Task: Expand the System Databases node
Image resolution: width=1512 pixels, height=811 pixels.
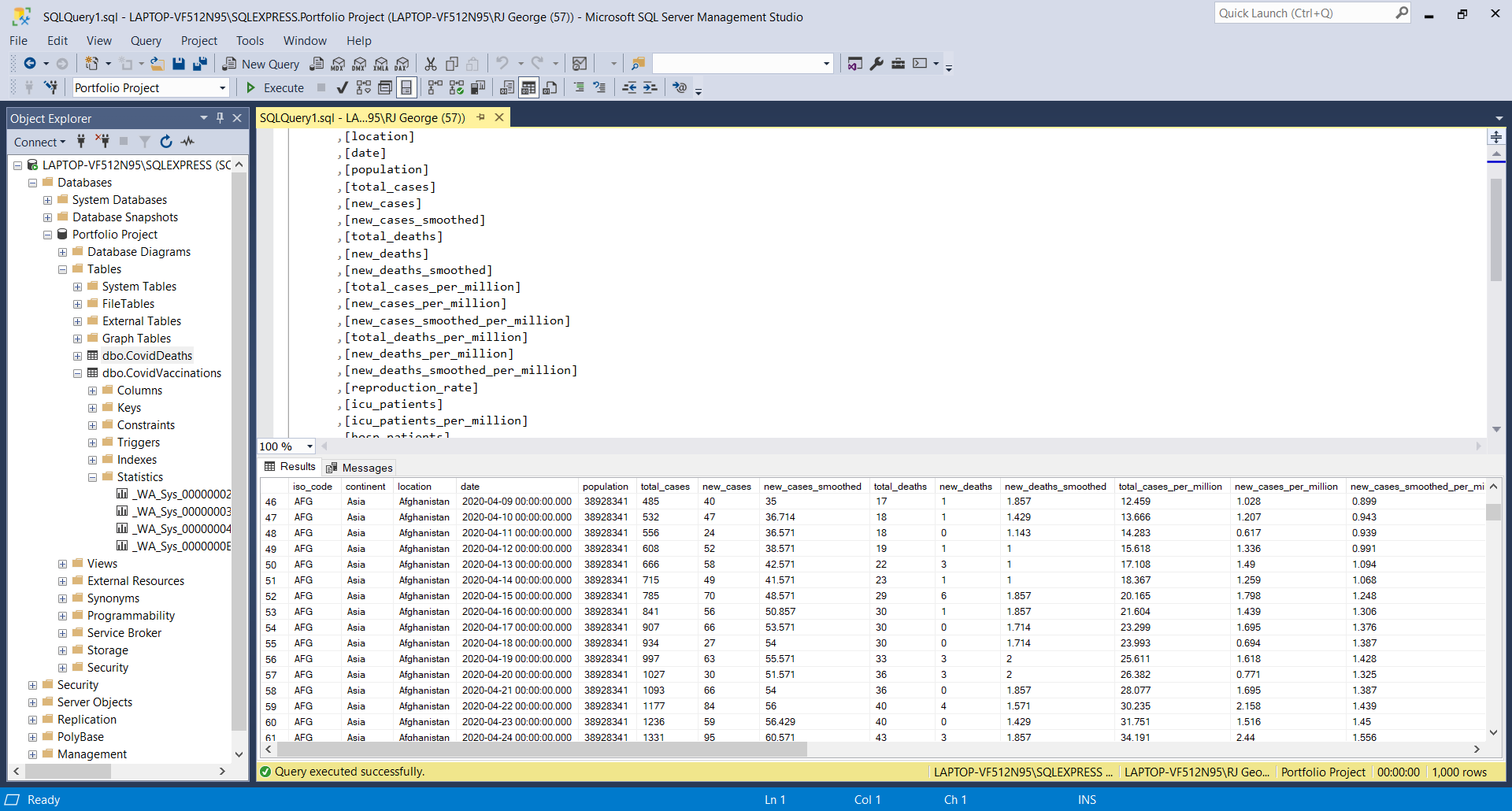Action: pyautogui.click(x=47, y=200)
